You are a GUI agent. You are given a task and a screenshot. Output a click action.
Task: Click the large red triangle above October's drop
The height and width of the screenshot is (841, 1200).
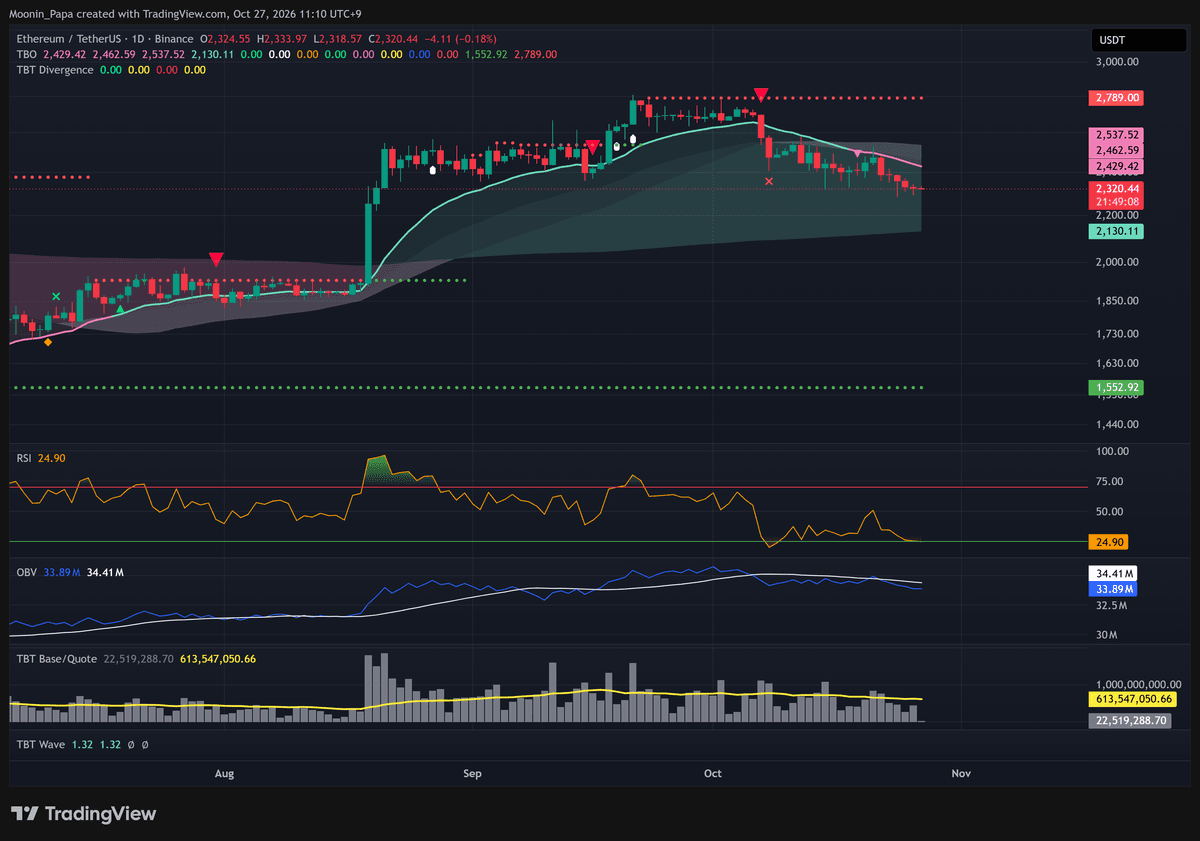pos(761,95)
